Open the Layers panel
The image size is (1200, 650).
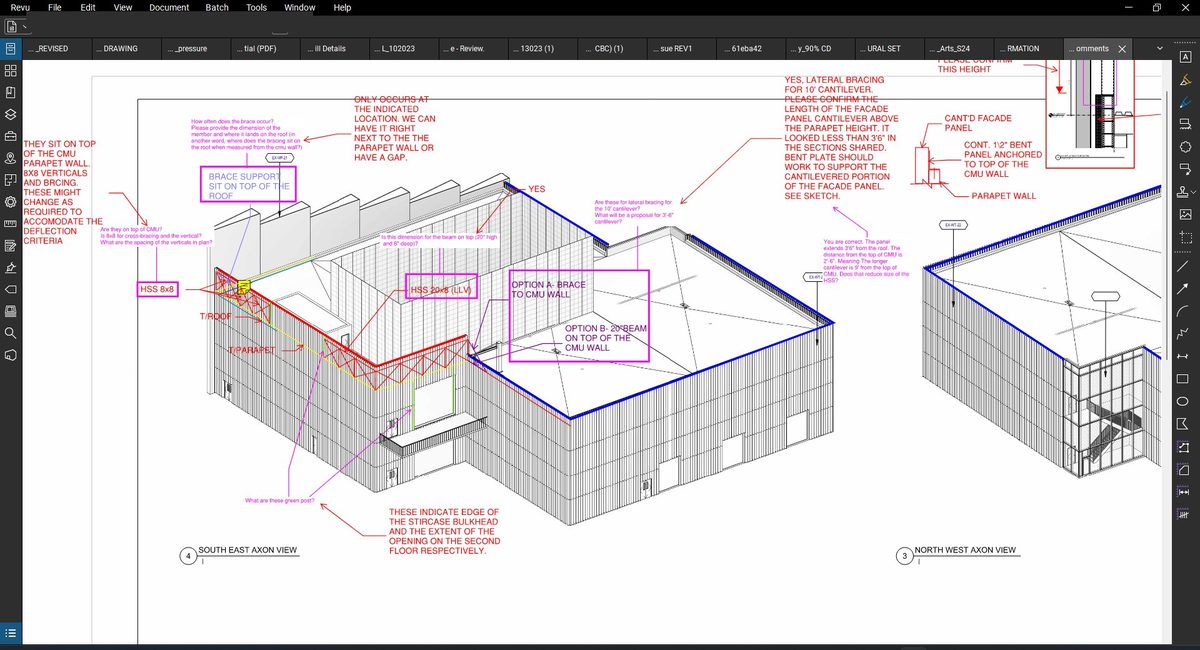(x=11, y=114)
